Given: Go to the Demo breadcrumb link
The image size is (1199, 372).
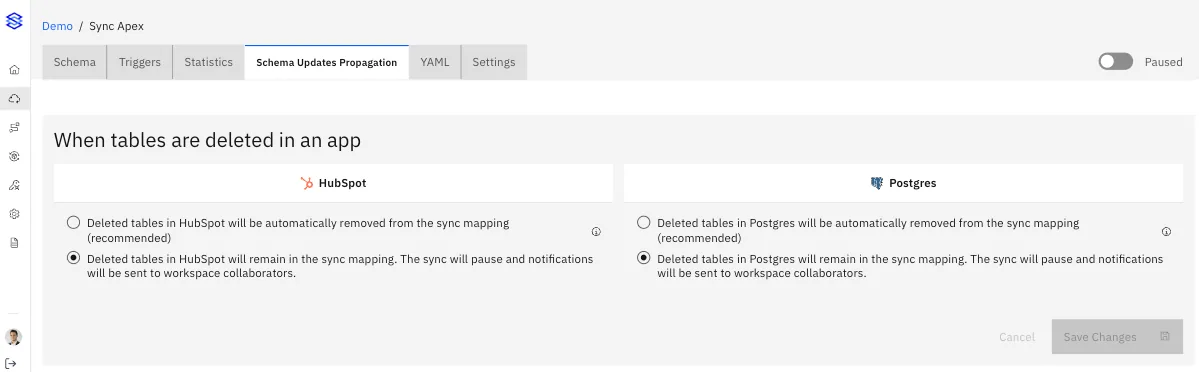Looking at the screenshot, I should pyautogui.click(x=57, y=26).
